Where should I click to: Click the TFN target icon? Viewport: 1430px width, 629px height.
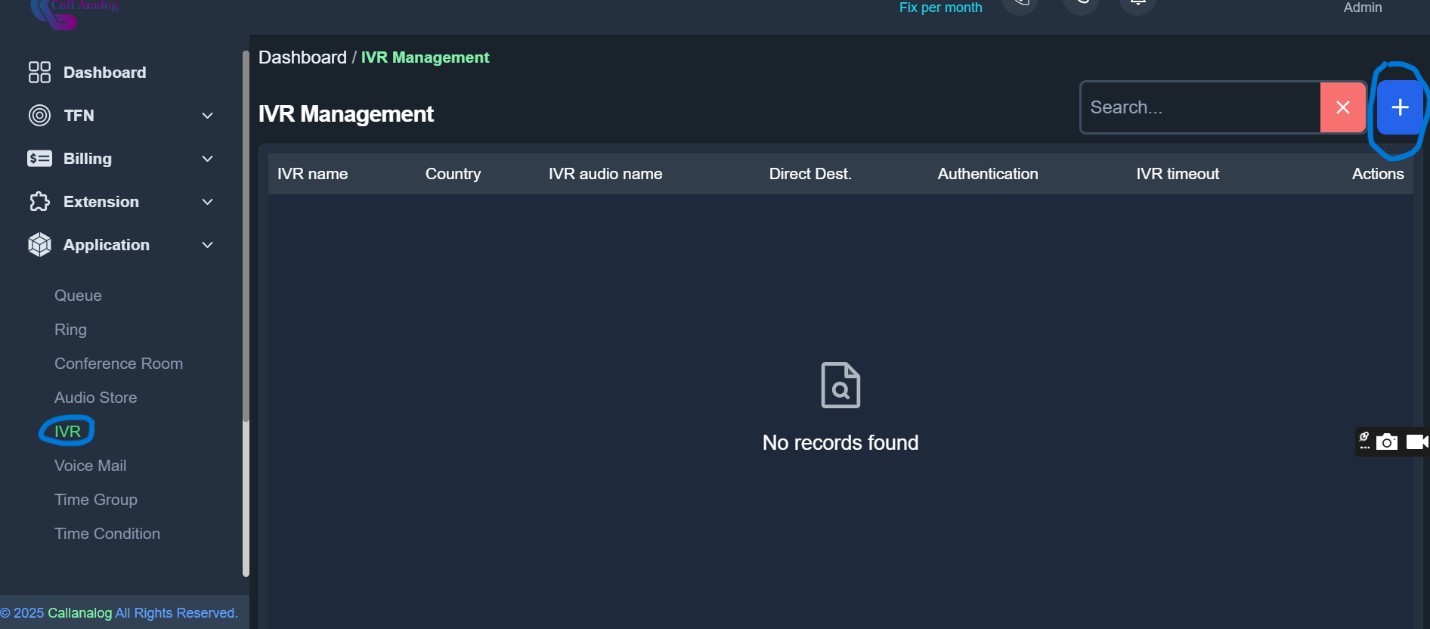click(x=39, y=115)
